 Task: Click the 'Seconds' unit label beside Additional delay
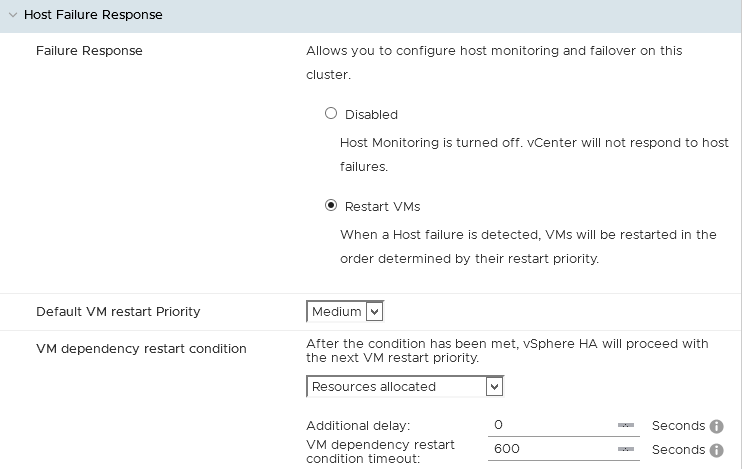click(678, 426)
